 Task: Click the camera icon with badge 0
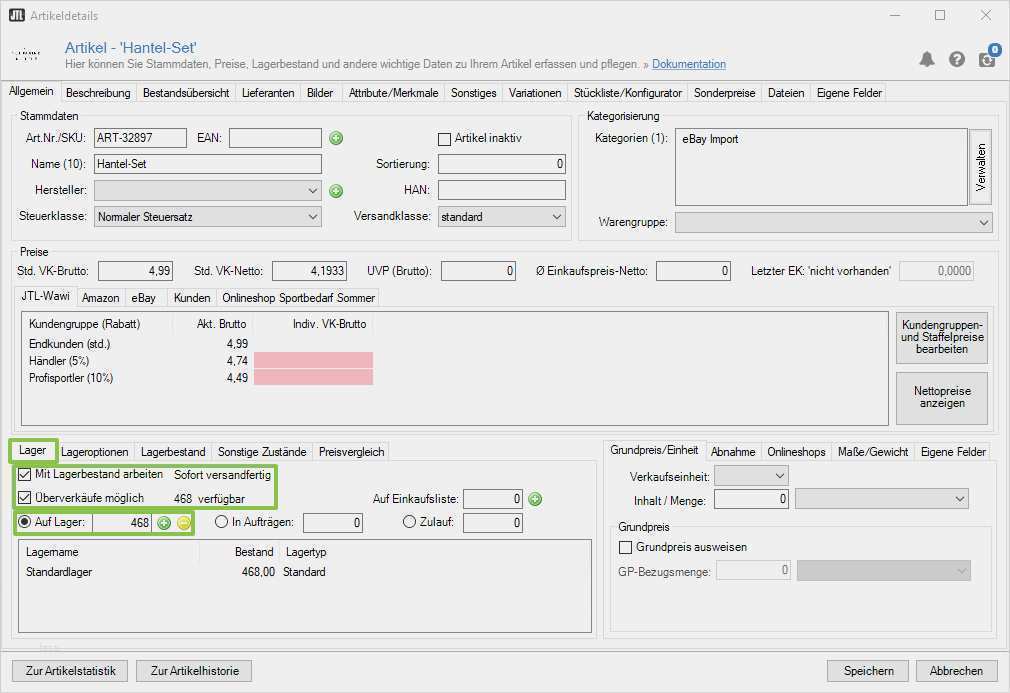(987, 58)
